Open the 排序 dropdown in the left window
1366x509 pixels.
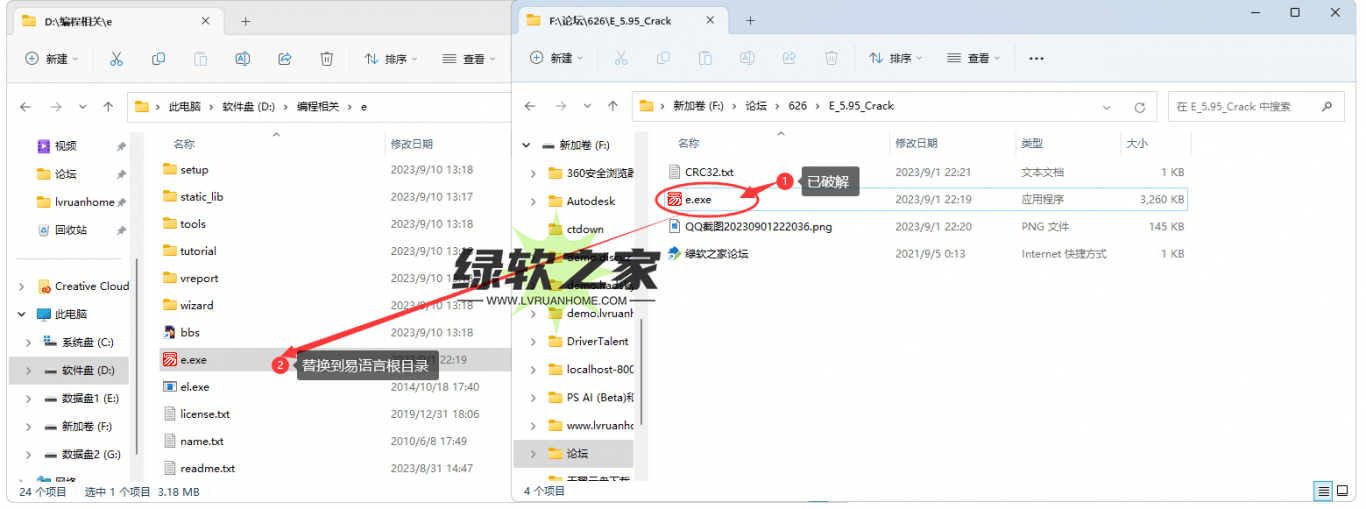[x=391, y=59]
